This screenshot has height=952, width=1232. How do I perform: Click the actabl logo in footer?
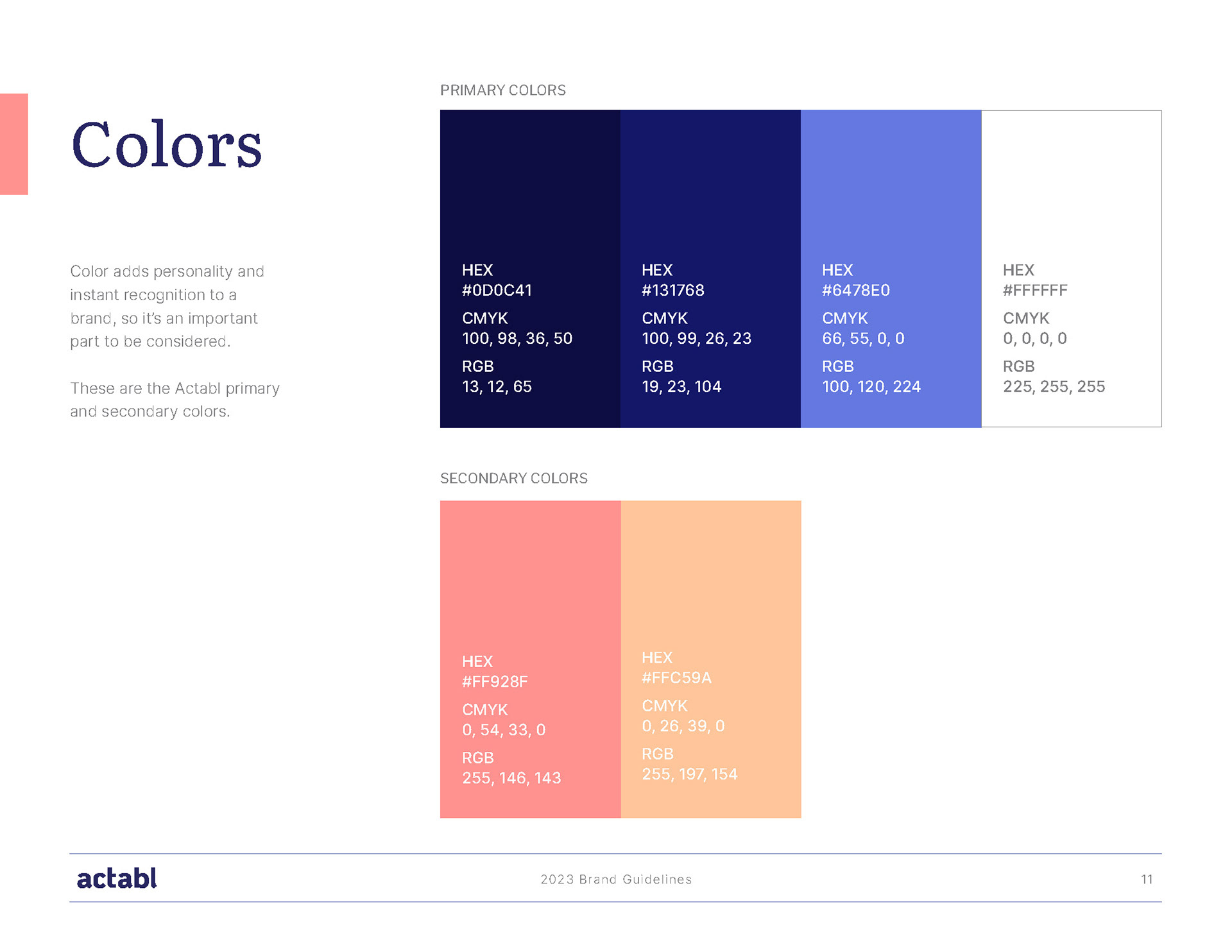pyautogui.click(x=117, y=878)
